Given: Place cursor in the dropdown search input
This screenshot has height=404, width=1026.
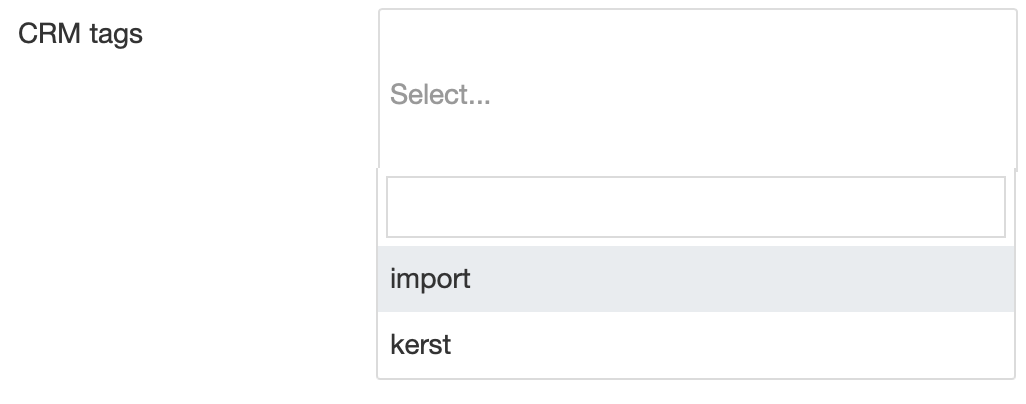Looking at the screenshot, I should pos(695,207).
